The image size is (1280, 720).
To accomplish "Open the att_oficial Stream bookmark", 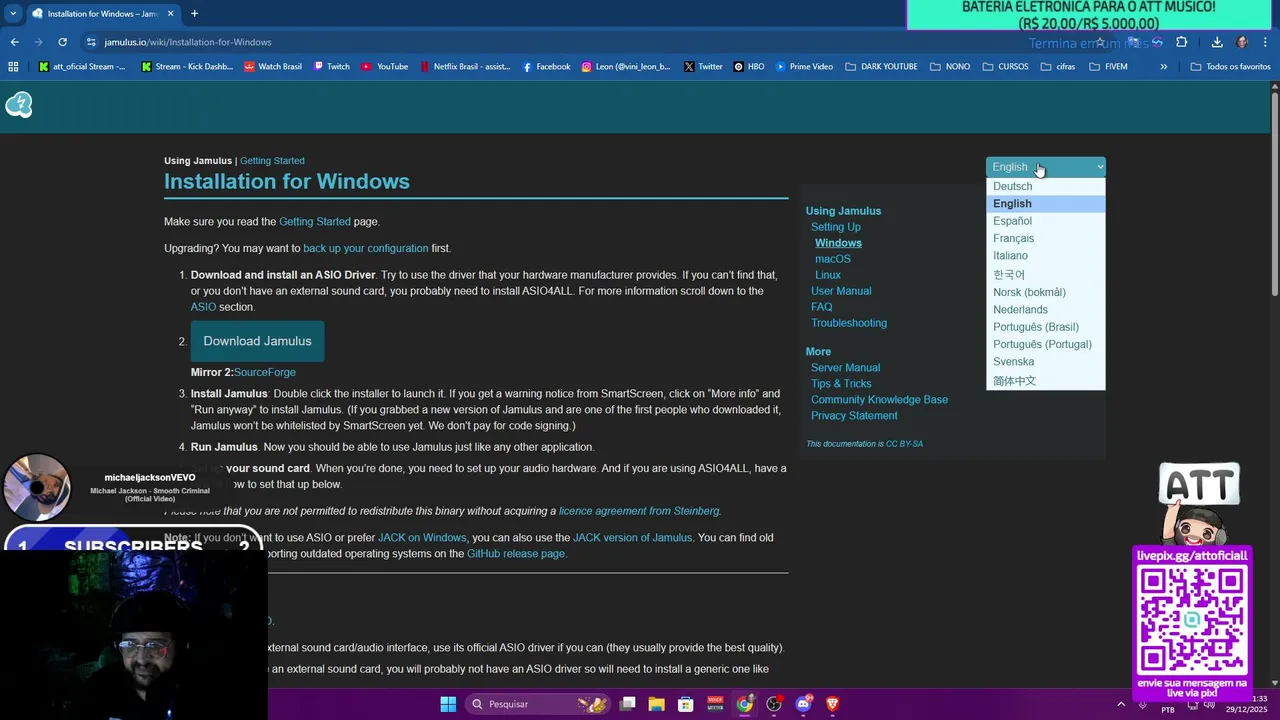I will click(82, 67).
